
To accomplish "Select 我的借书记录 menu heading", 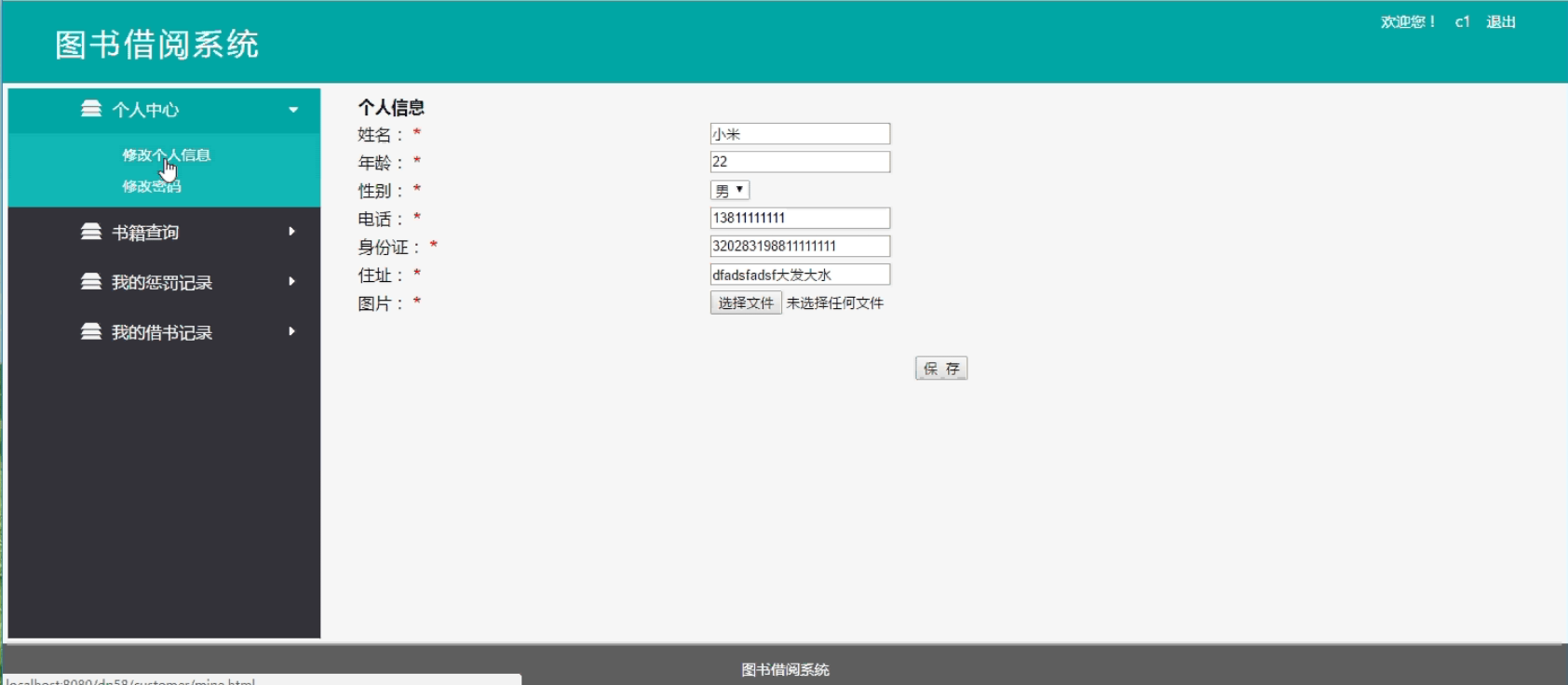I will coord(164,332).
